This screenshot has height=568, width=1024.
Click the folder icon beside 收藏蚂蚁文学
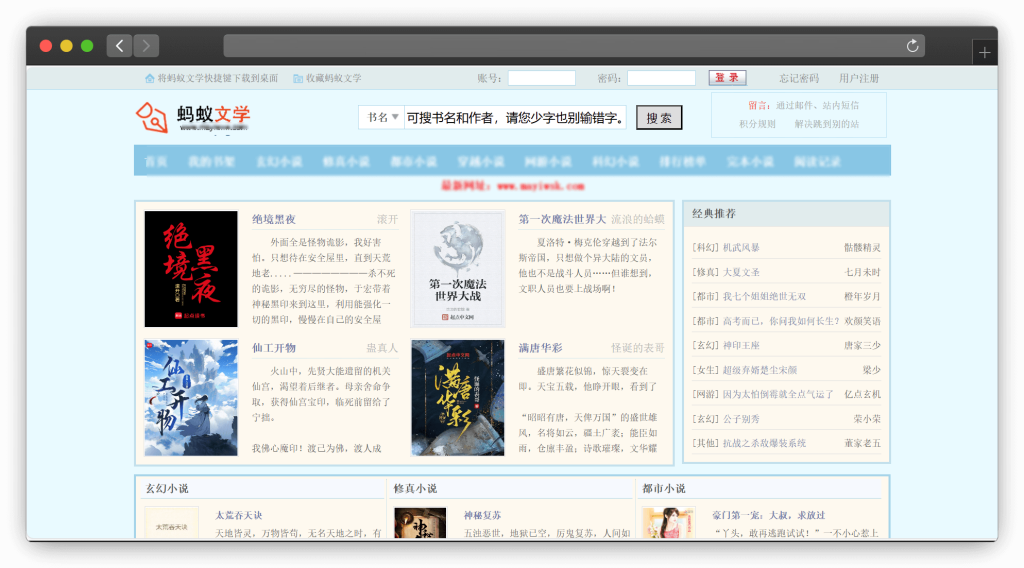tap(298, 78)
